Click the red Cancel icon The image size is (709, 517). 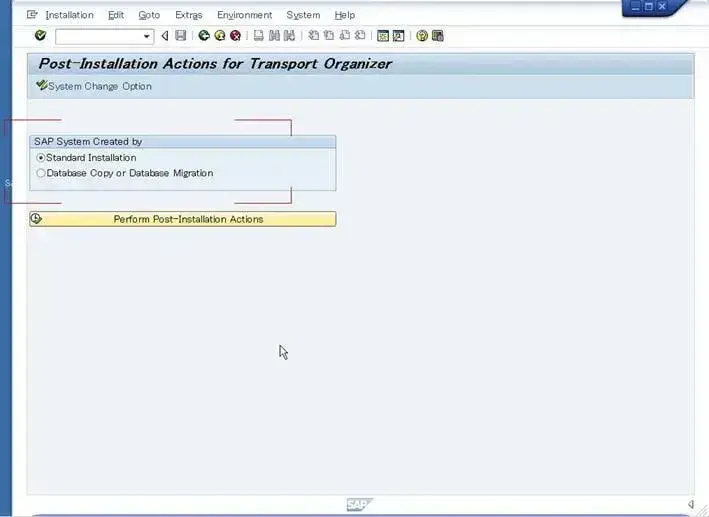[235, 35]
